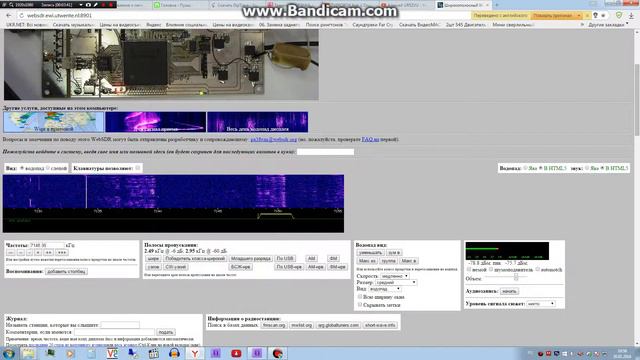Open the red YouTube-style taskbar icon

(236, 353)
